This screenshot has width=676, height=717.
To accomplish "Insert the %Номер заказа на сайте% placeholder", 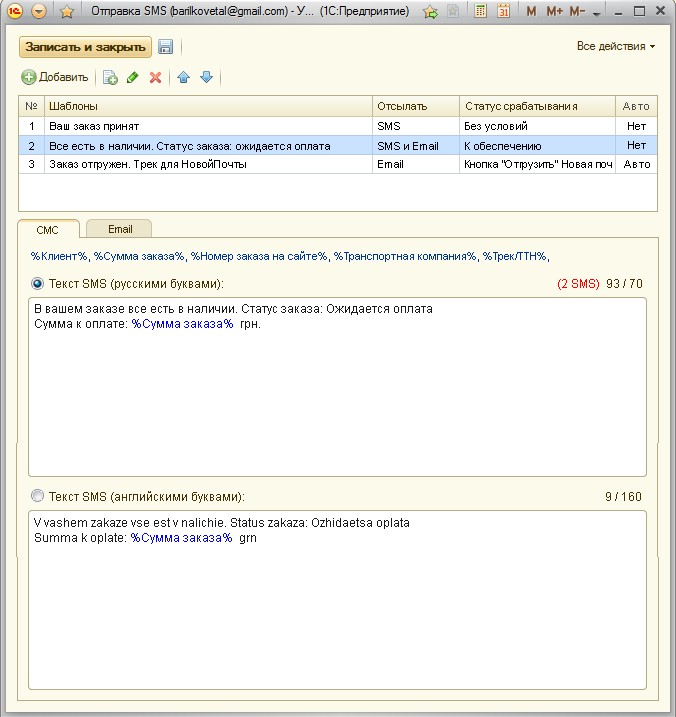I will click(259, 257).
